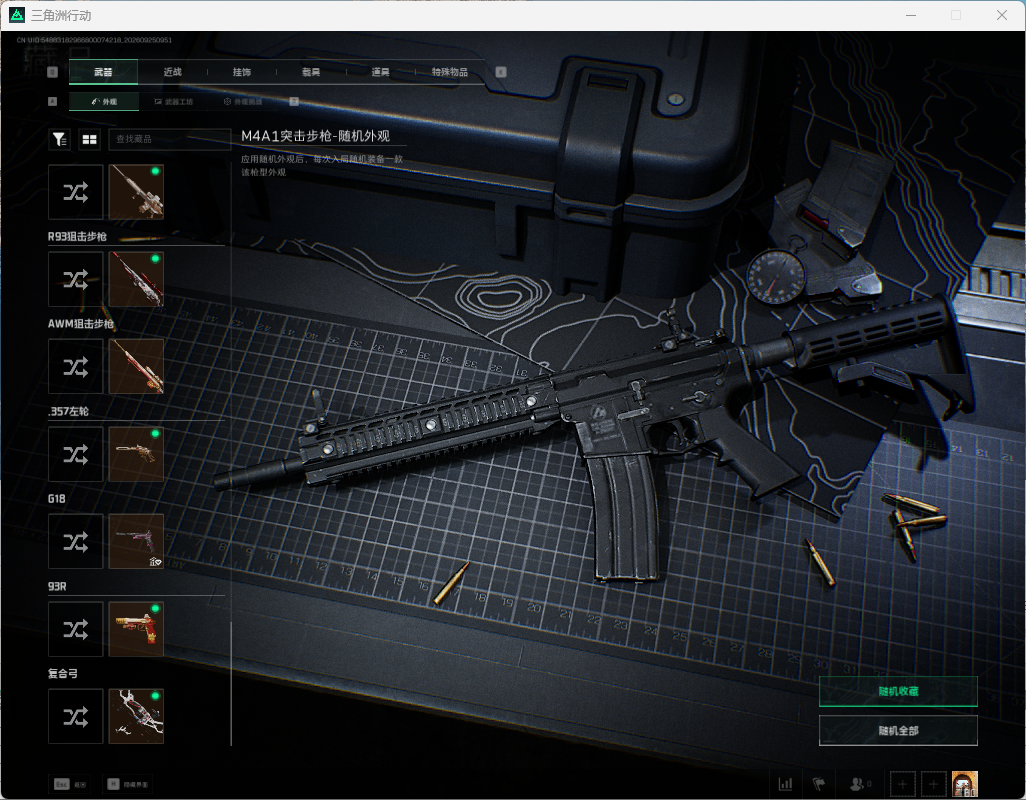Click the shuffle icon under R93狙击步枪
Image resolution: width=1026 pixels, height=800 pixels.
[x=76, y=279]
